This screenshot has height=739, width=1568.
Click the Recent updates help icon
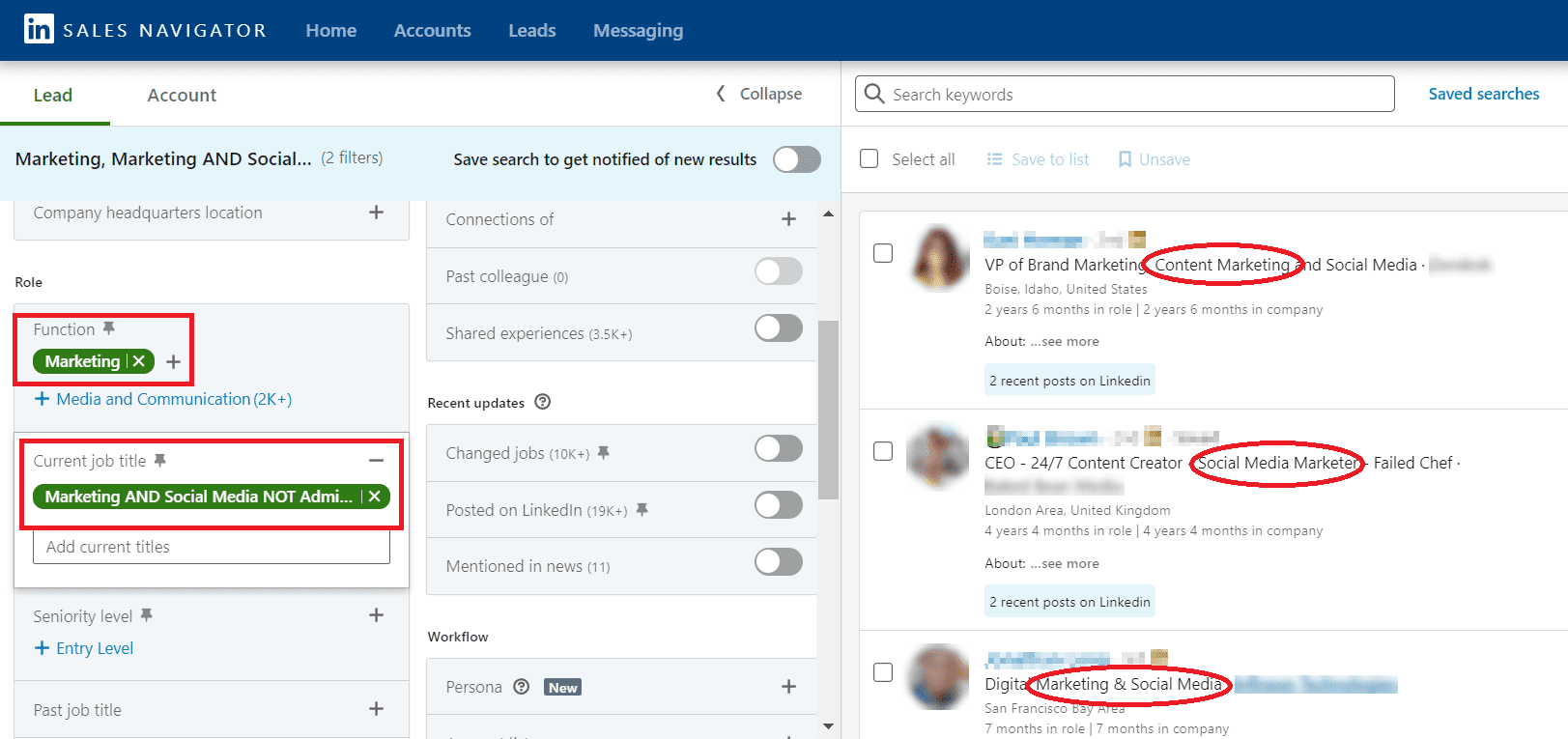pos(543,402)
